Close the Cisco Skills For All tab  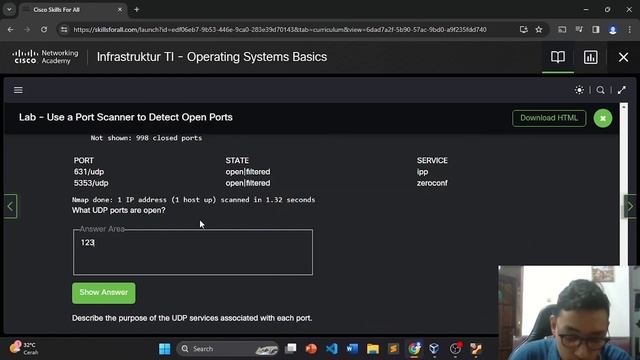tap(120, 9)
